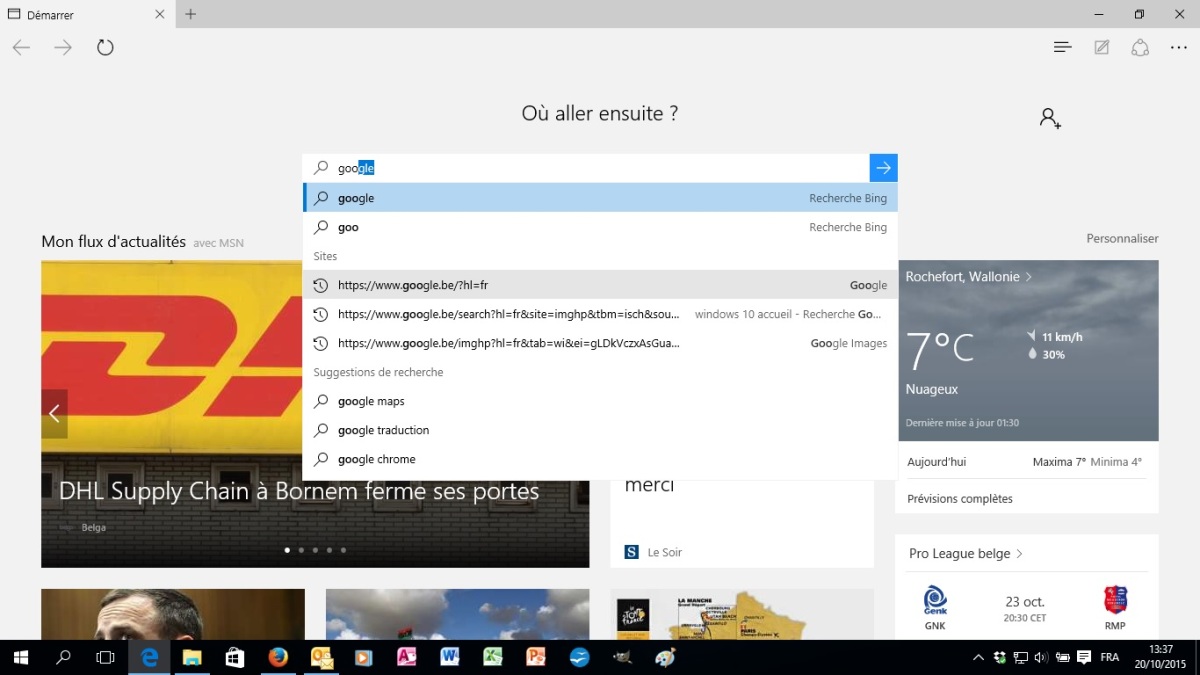Open PowerPoint from the taskbar
The image size is (1200, 675).
click(x=535, y=657)
